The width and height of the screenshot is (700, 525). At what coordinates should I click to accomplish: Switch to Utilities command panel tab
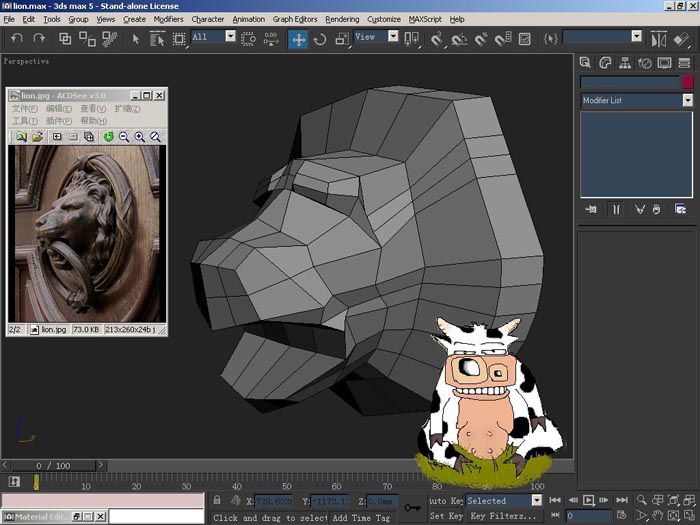click(684, 63)
